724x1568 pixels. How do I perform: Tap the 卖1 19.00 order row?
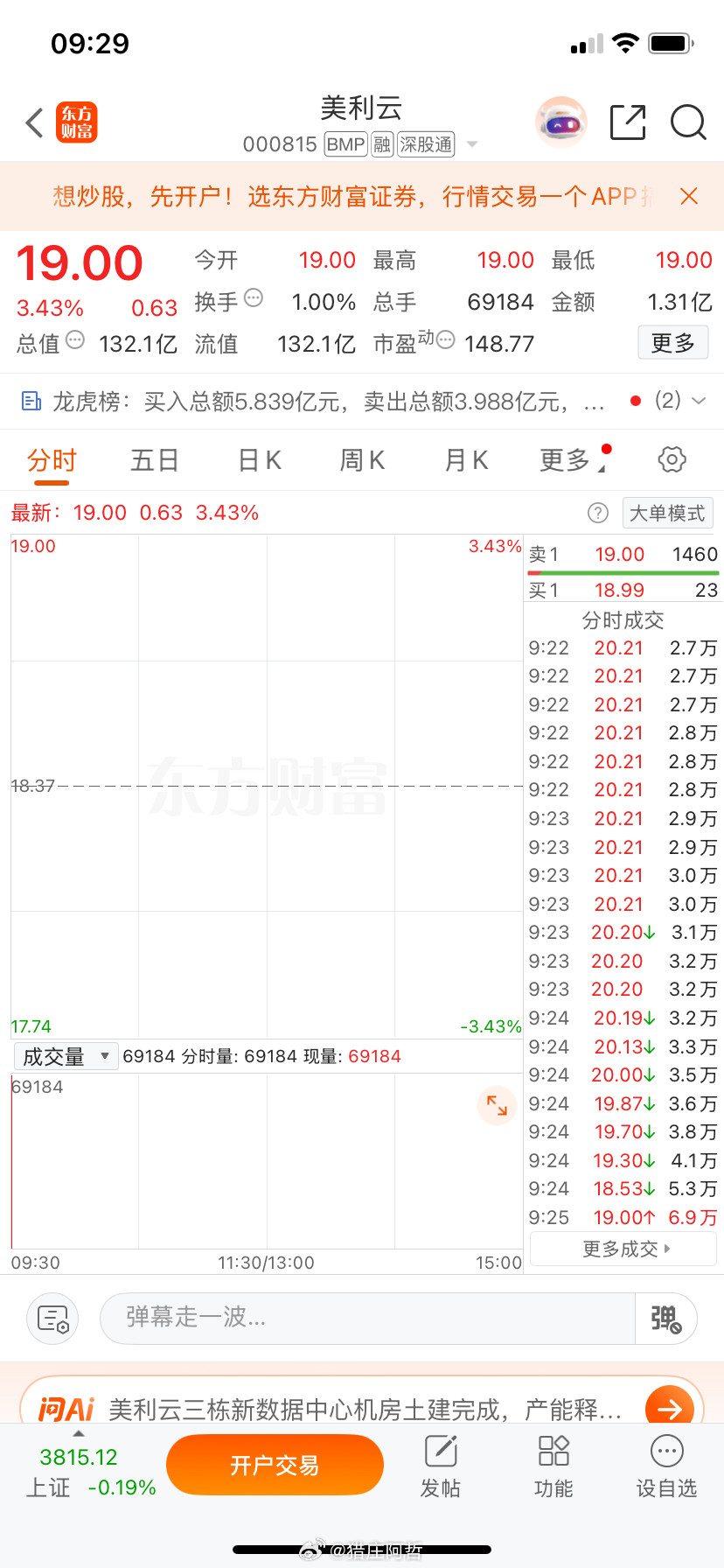coord(623,554)
